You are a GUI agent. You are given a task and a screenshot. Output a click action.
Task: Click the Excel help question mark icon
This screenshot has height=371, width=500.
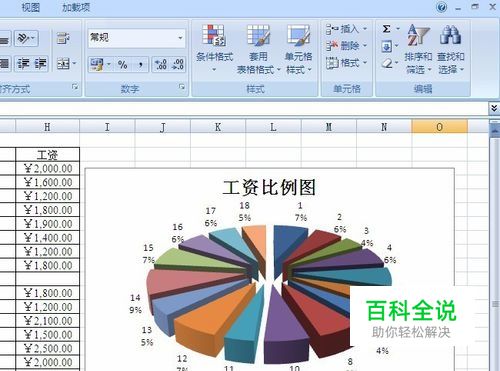coord(442,7)
